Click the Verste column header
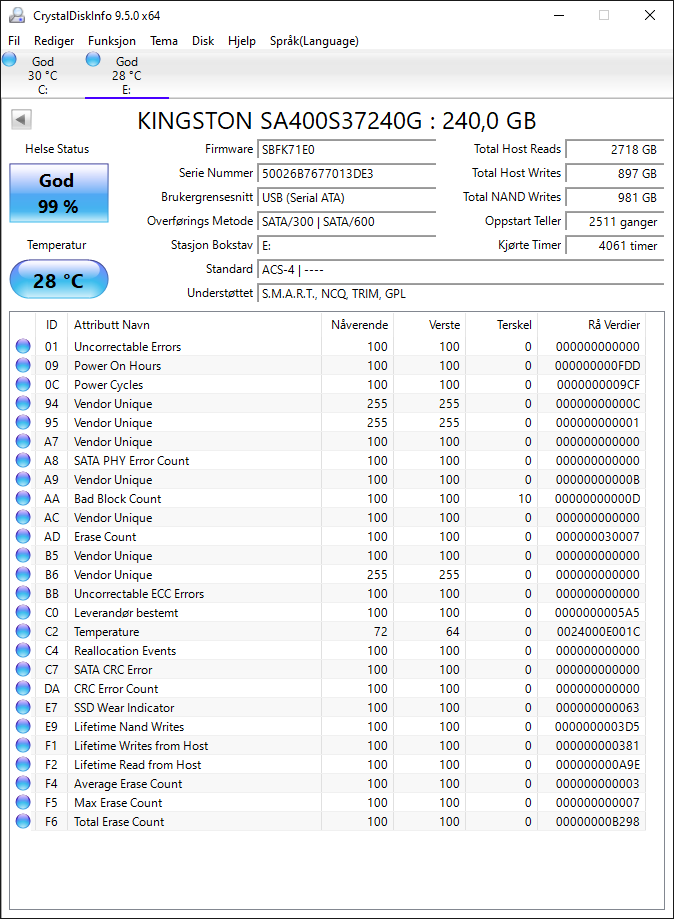This screenshot has width=674, height=919. (430, 325)
